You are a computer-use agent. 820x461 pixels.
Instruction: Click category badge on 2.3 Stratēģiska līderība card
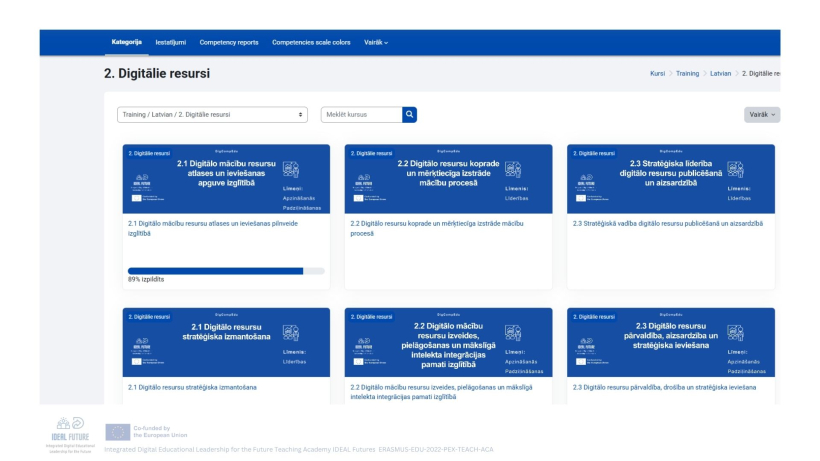pos(594,153)
